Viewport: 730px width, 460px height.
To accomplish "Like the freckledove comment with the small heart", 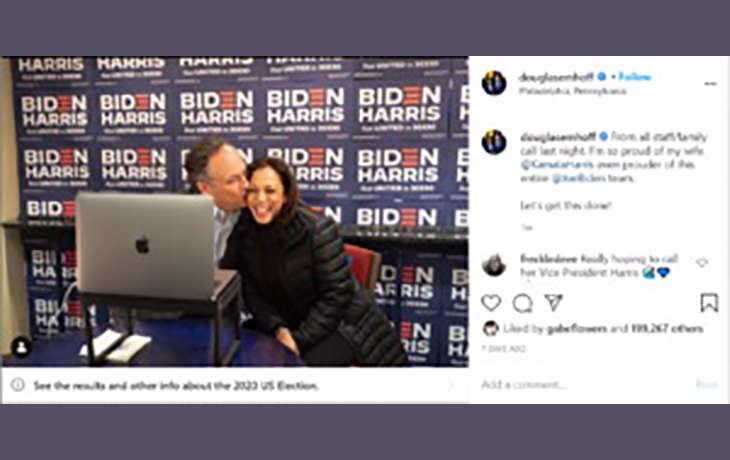I will tap(702, 263).
